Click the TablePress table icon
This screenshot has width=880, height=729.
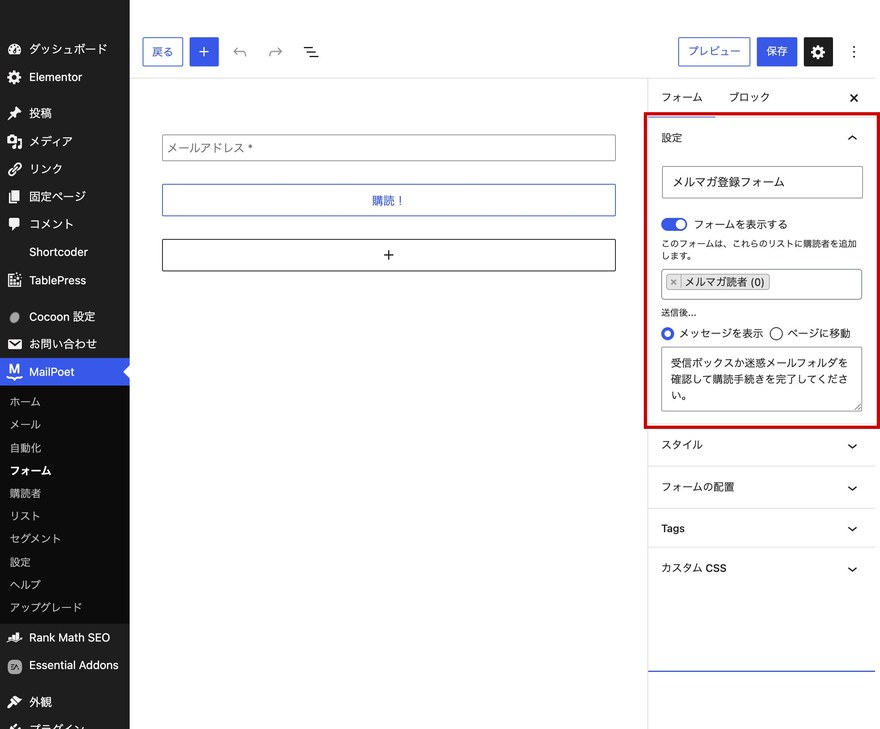pos(15,280)
